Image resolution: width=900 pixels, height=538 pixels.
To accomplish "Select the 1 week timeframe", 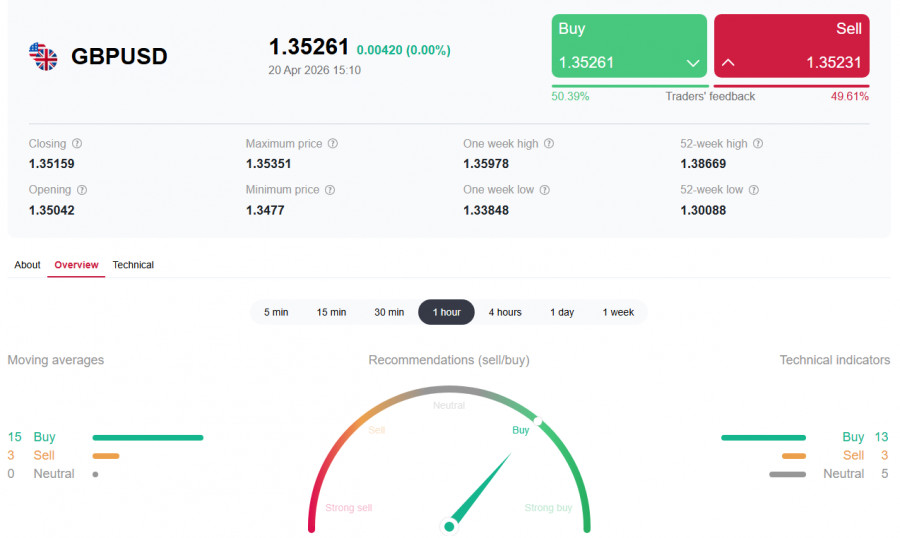I will [x=618, y=312].
